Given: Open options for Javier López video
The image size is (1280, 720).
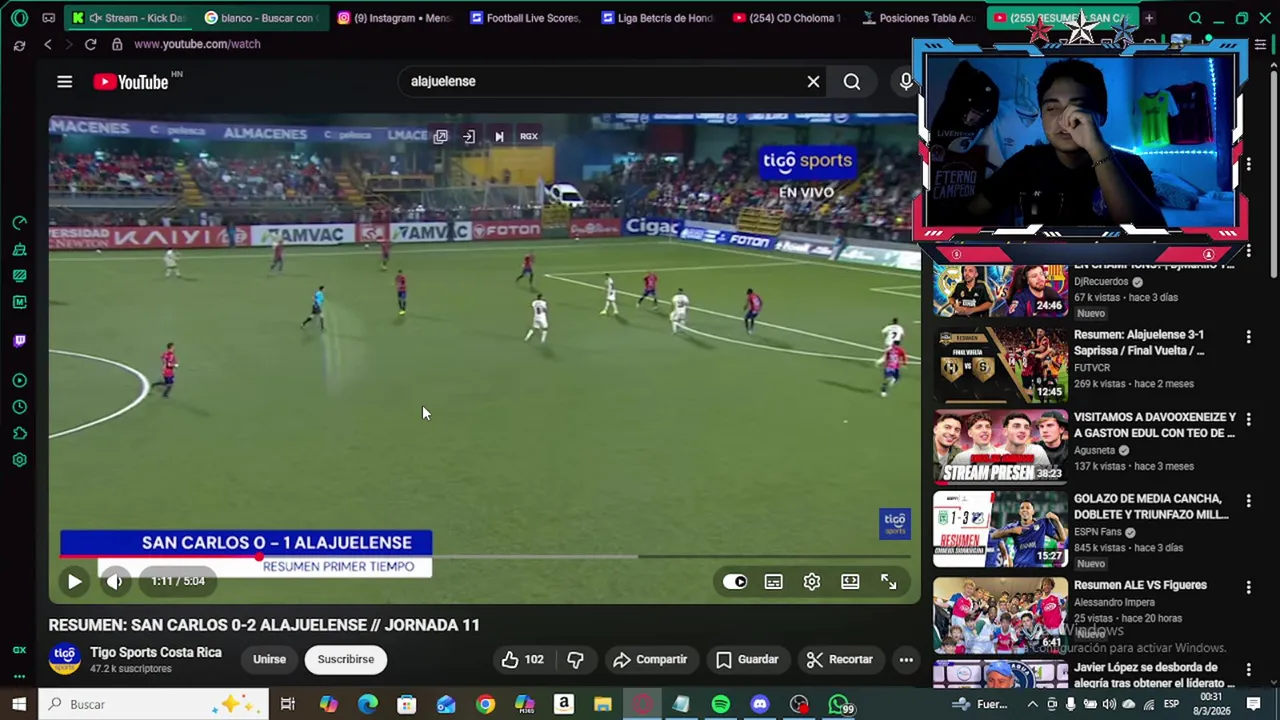Looking at the screenshot, I should pos(1248,669).
